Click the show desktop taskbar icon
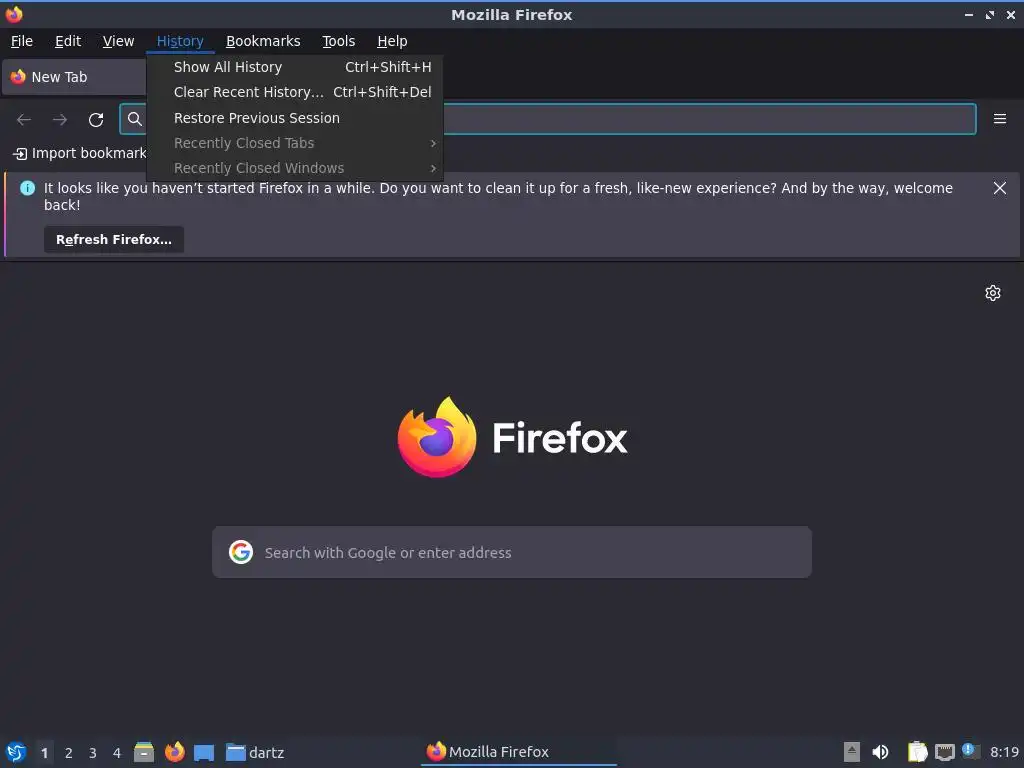The width and height of the screenshot is (1024, 768). [x=204, y=752]
